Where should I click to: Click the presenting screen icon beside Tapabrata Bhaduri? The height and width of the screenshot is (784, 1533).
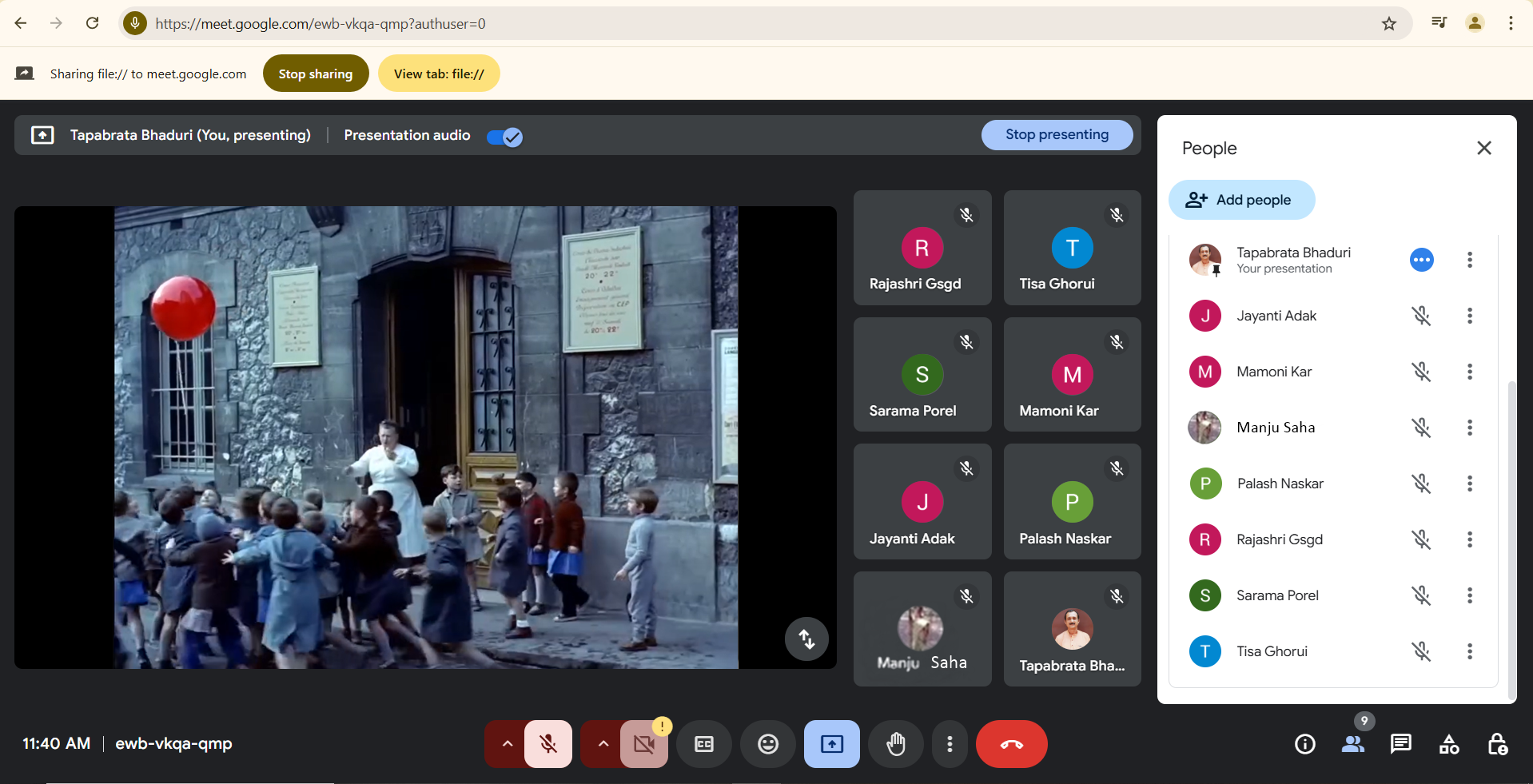(x=42, y=135)
